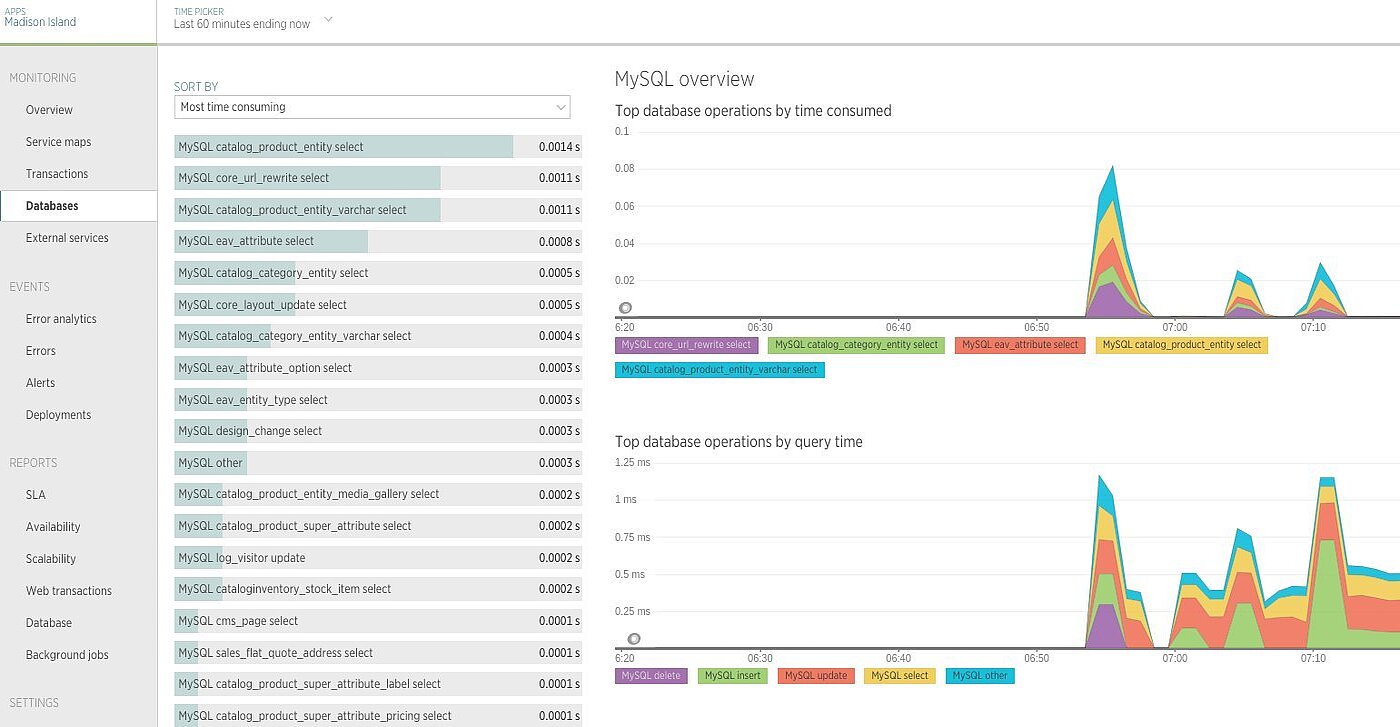This screenshot has height=727, width=1400.
Task: Open the Deployments page
Action: [x=58, y=415]
